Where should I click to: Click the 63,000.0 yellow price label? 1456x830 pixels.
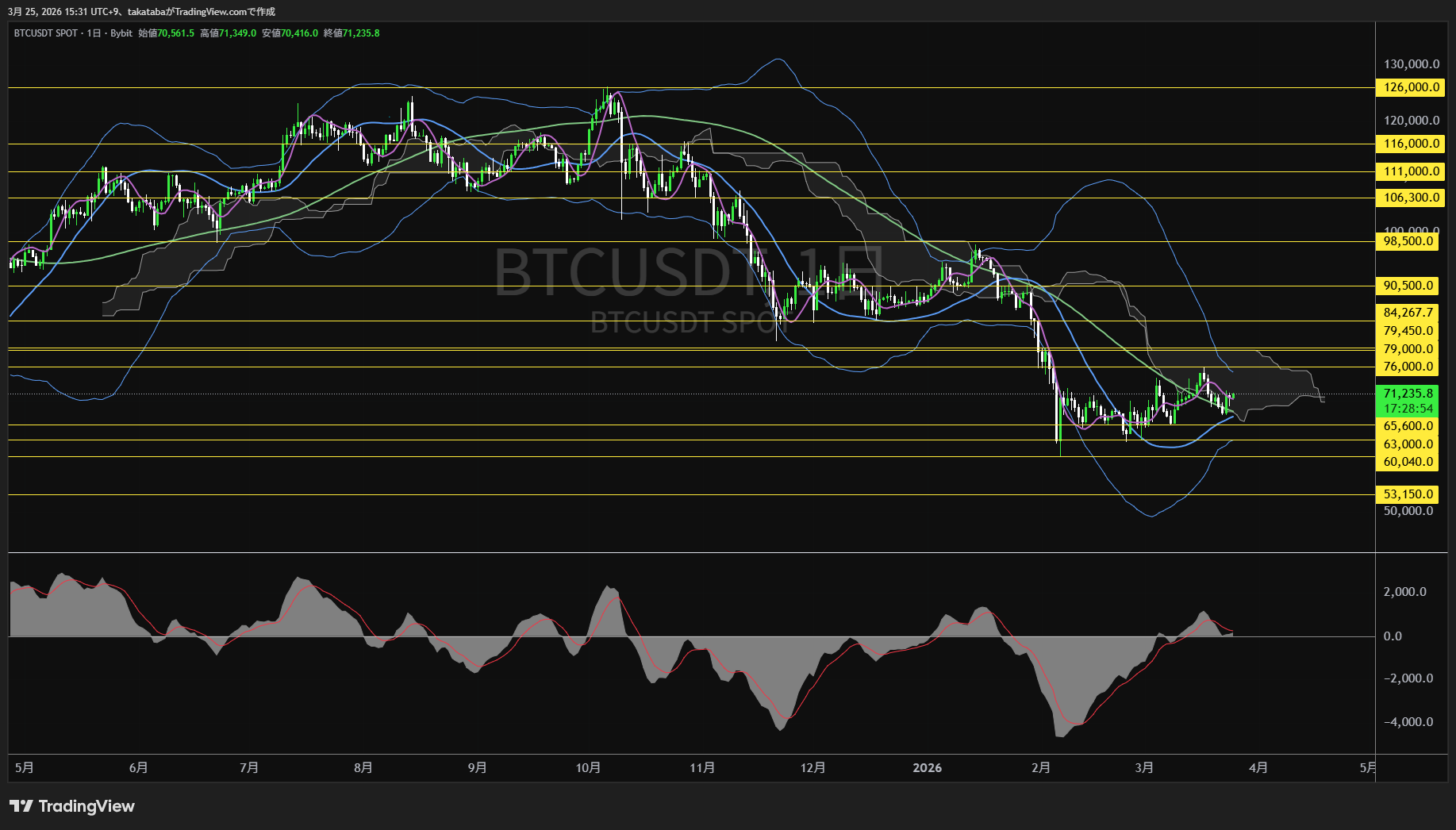click(x=1408, y=444)
